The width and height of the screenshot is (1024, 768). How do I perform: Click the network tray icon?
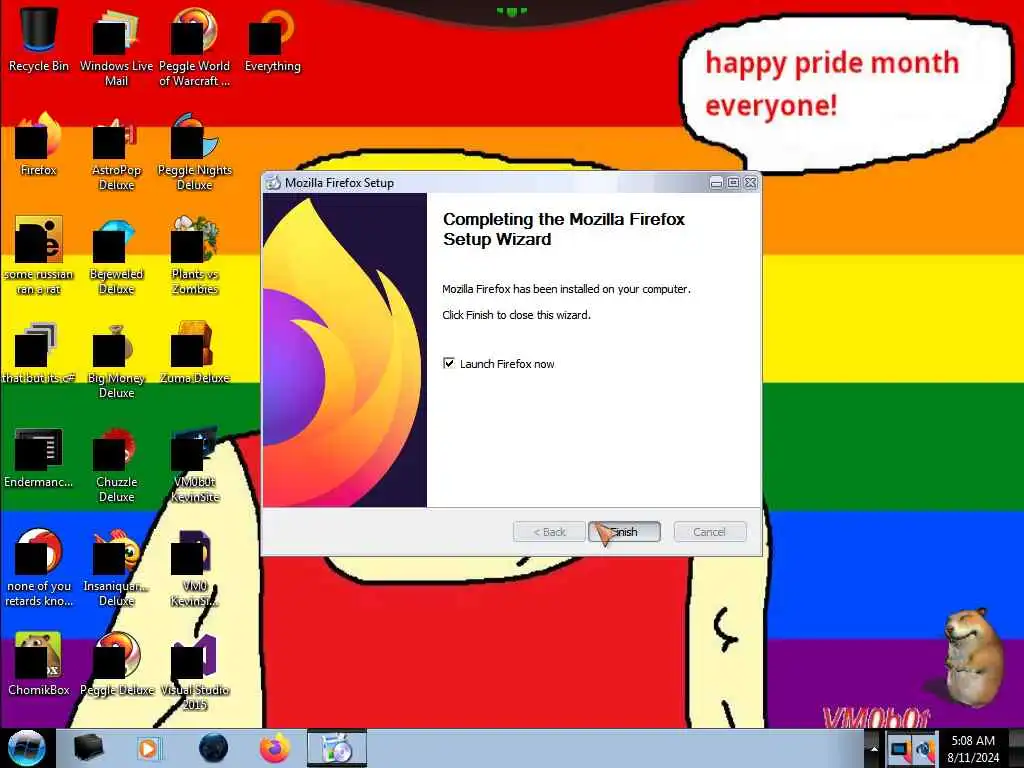tap(899, 749)
